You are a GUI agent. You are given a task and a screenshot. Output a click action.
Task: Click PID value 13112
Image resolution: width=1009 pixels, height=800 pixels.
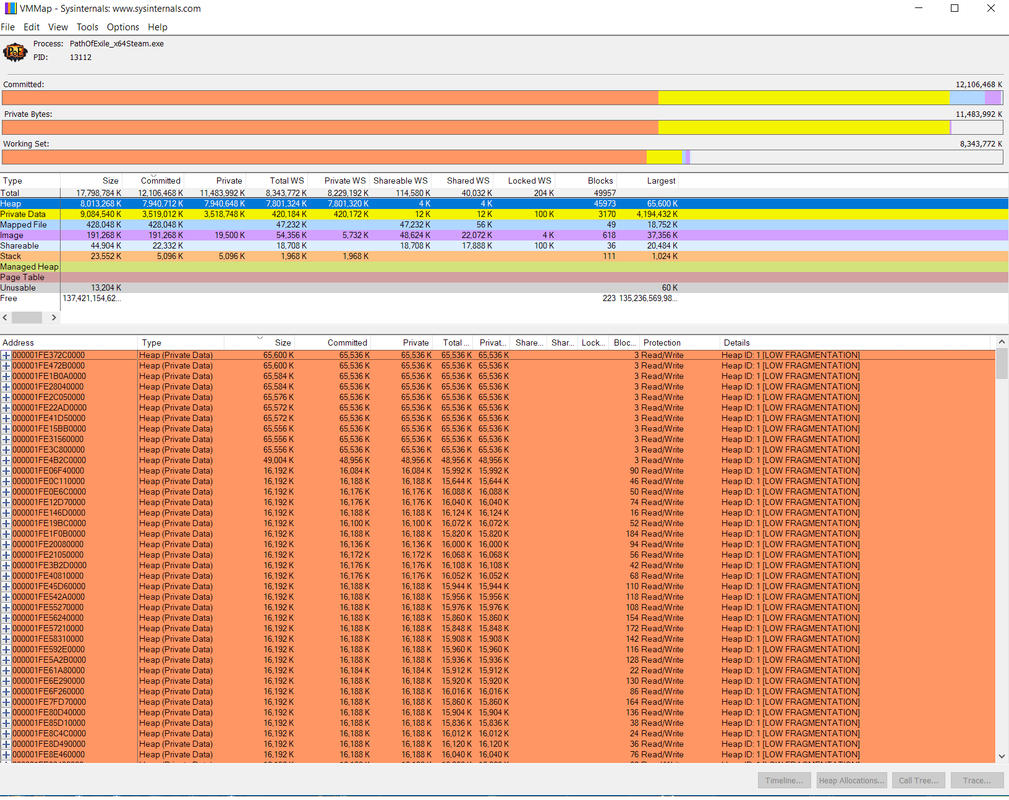81,57
